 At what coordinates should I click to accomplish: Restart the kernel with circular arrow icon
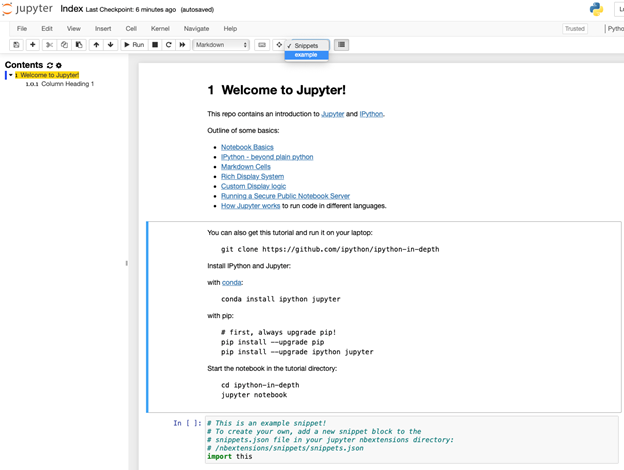pos(169,45)
